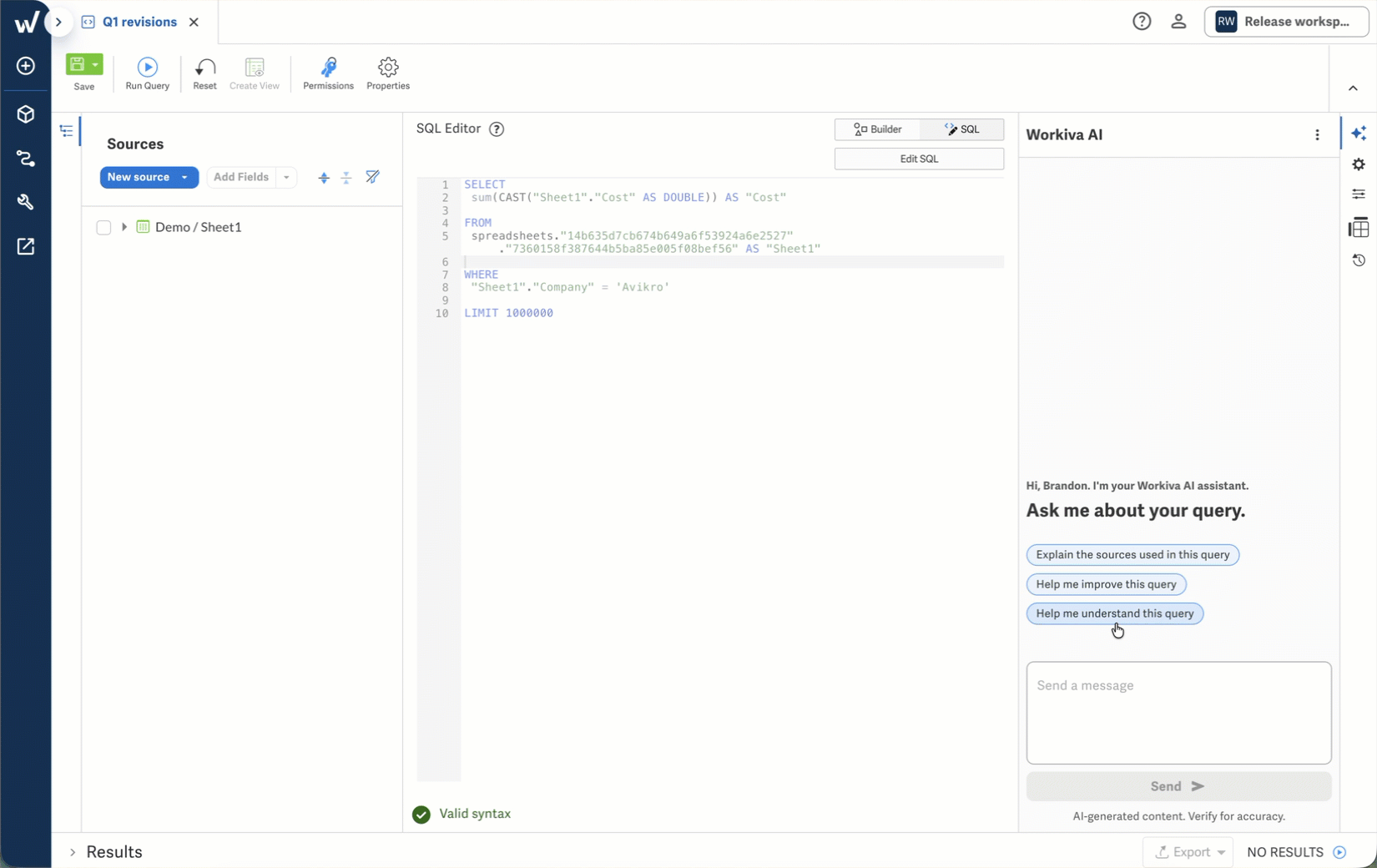The image size is (1377, 868).
Task: Click the Valid syntax status
Action: point(462,814)
